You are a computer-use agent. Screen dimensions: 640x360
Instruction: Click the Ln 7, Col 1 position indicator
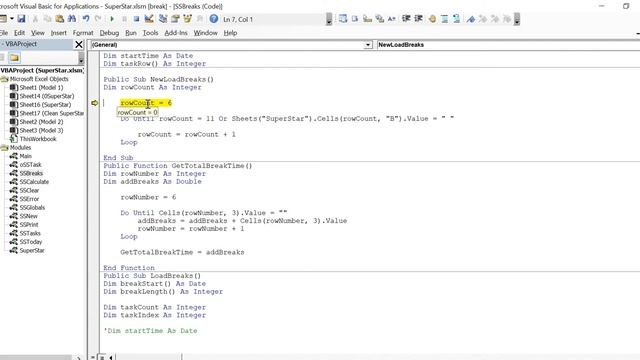coord(238,19)
